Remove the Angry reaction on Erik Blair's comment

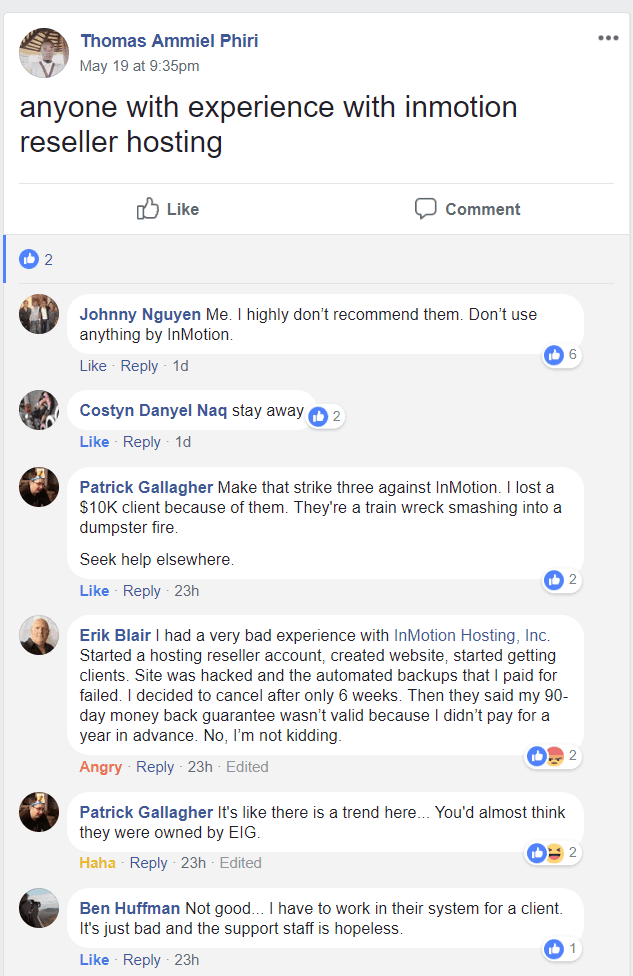tap(100, 767)
